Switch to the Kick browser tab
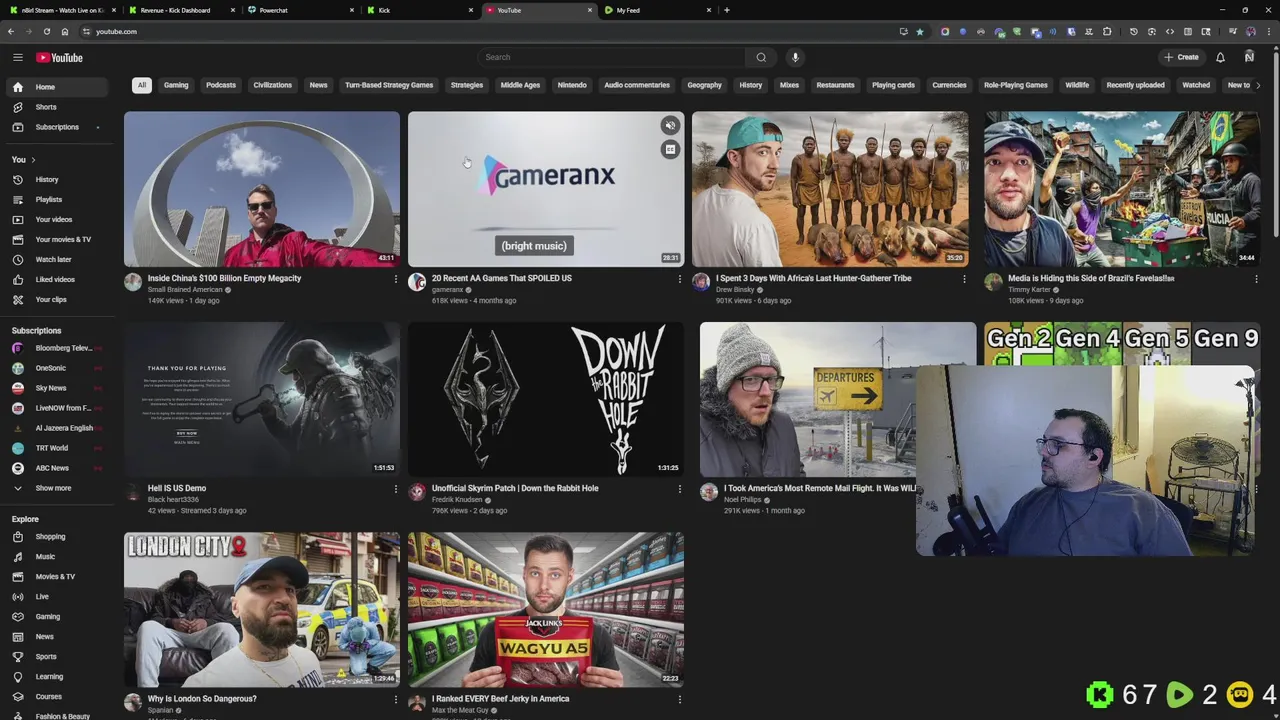 [419, 10]
